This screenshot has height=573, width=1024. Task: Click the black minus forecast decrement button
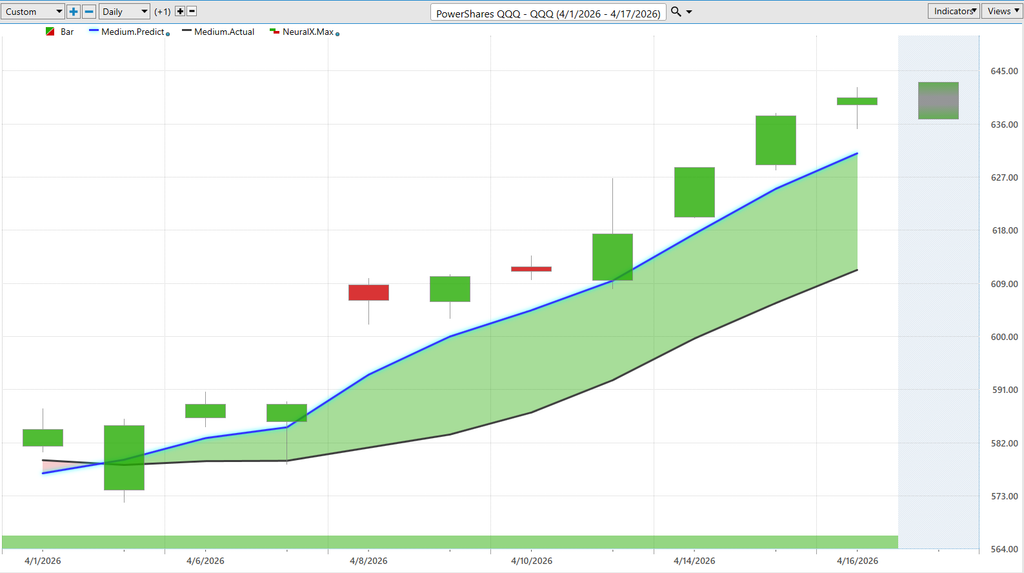tap(192, 11)
